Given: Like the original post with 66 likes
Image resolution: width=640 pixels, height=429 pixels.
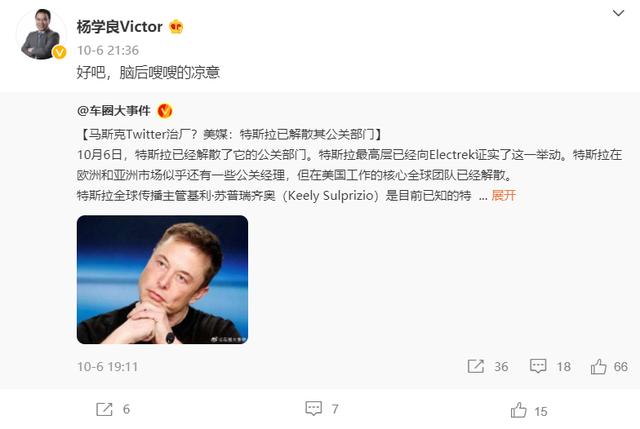Looking at the screenshot, I should pos(609,367).
